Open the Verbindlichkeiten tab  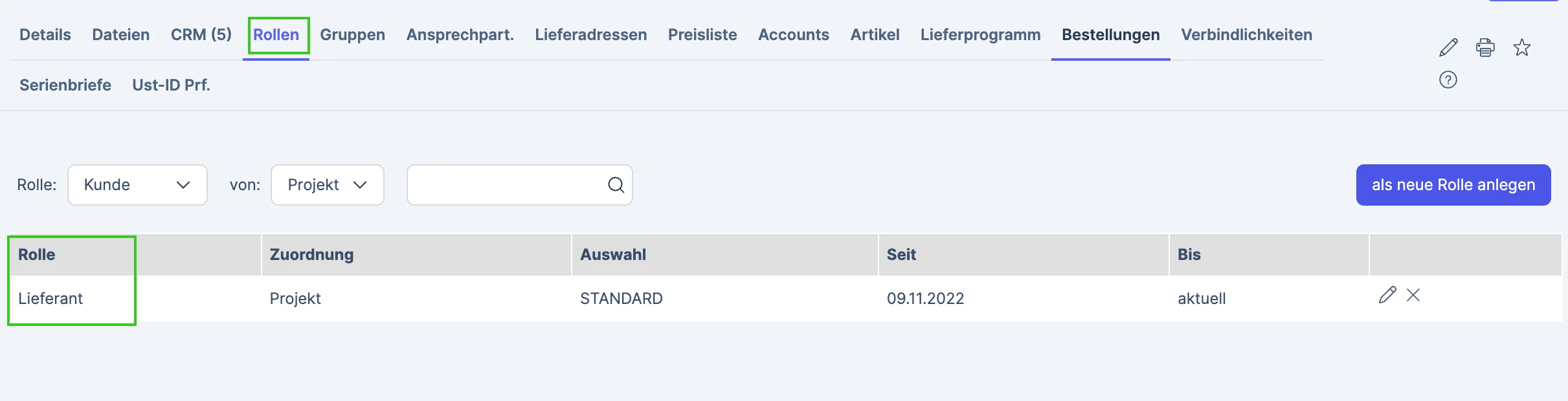1247,35
